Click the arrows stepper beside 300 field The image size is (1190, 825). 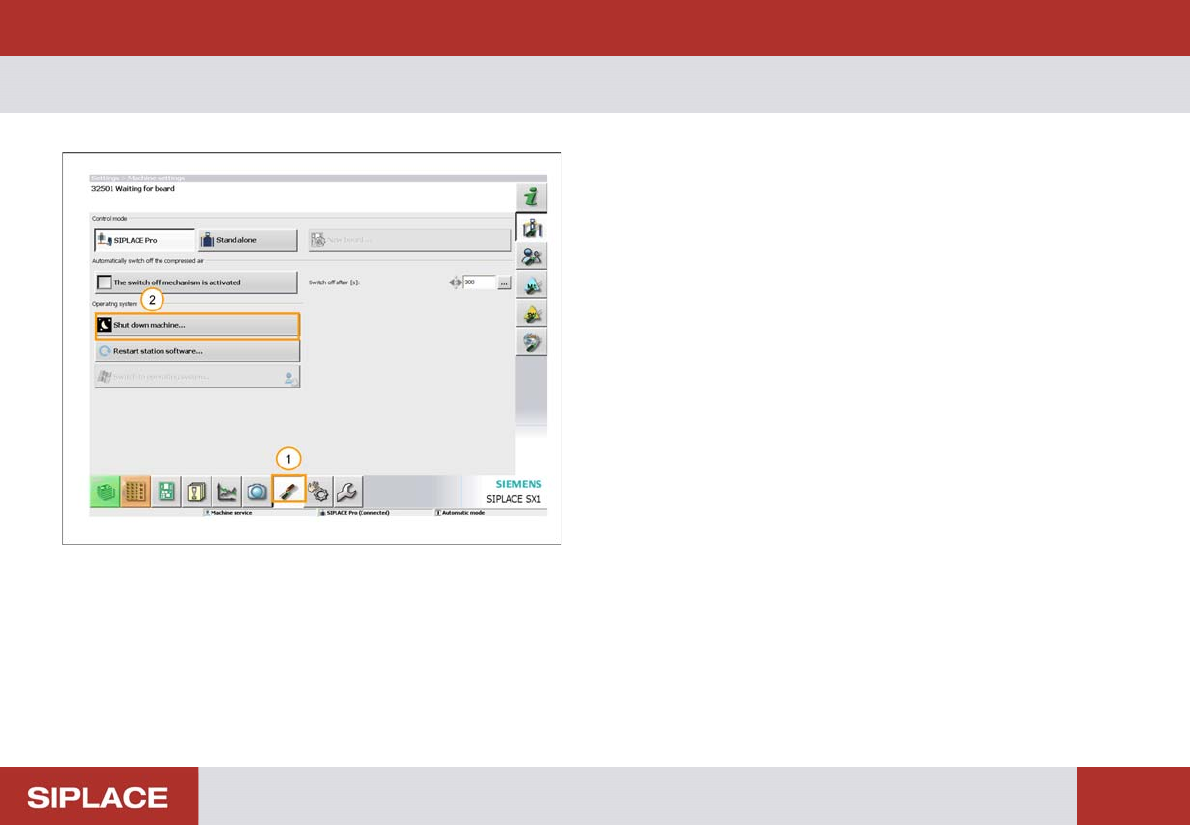[455, 282]
